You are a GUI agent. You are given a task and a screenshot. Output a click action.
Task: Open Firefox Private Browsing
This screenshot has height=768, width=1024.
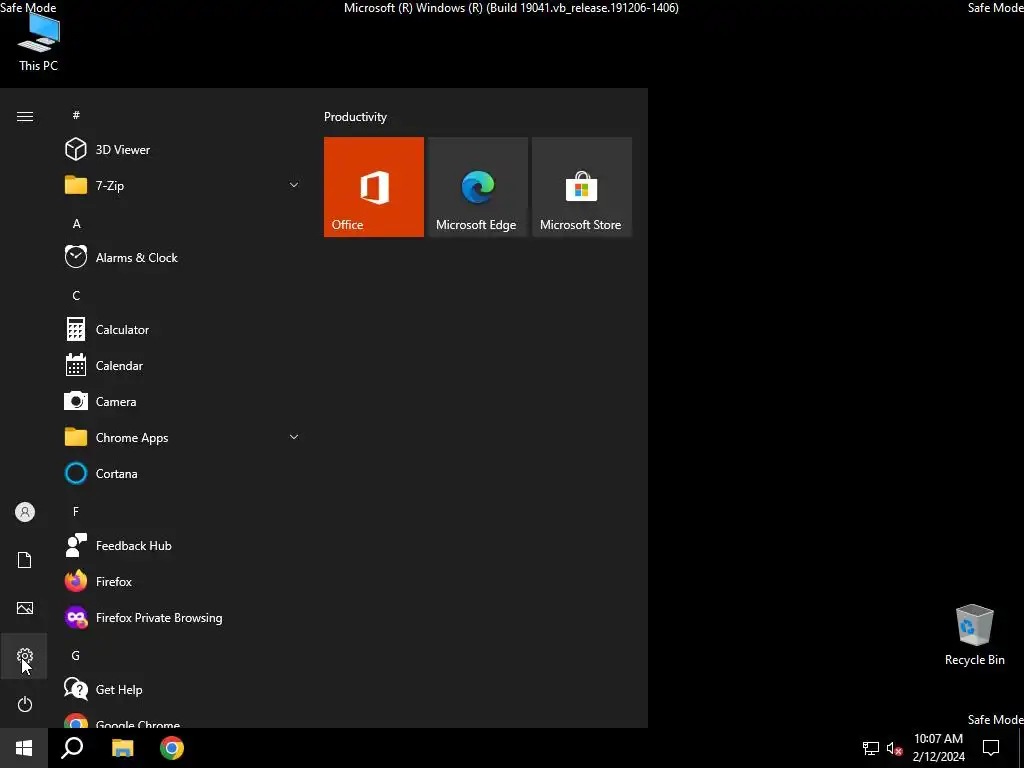click(182, 618)
